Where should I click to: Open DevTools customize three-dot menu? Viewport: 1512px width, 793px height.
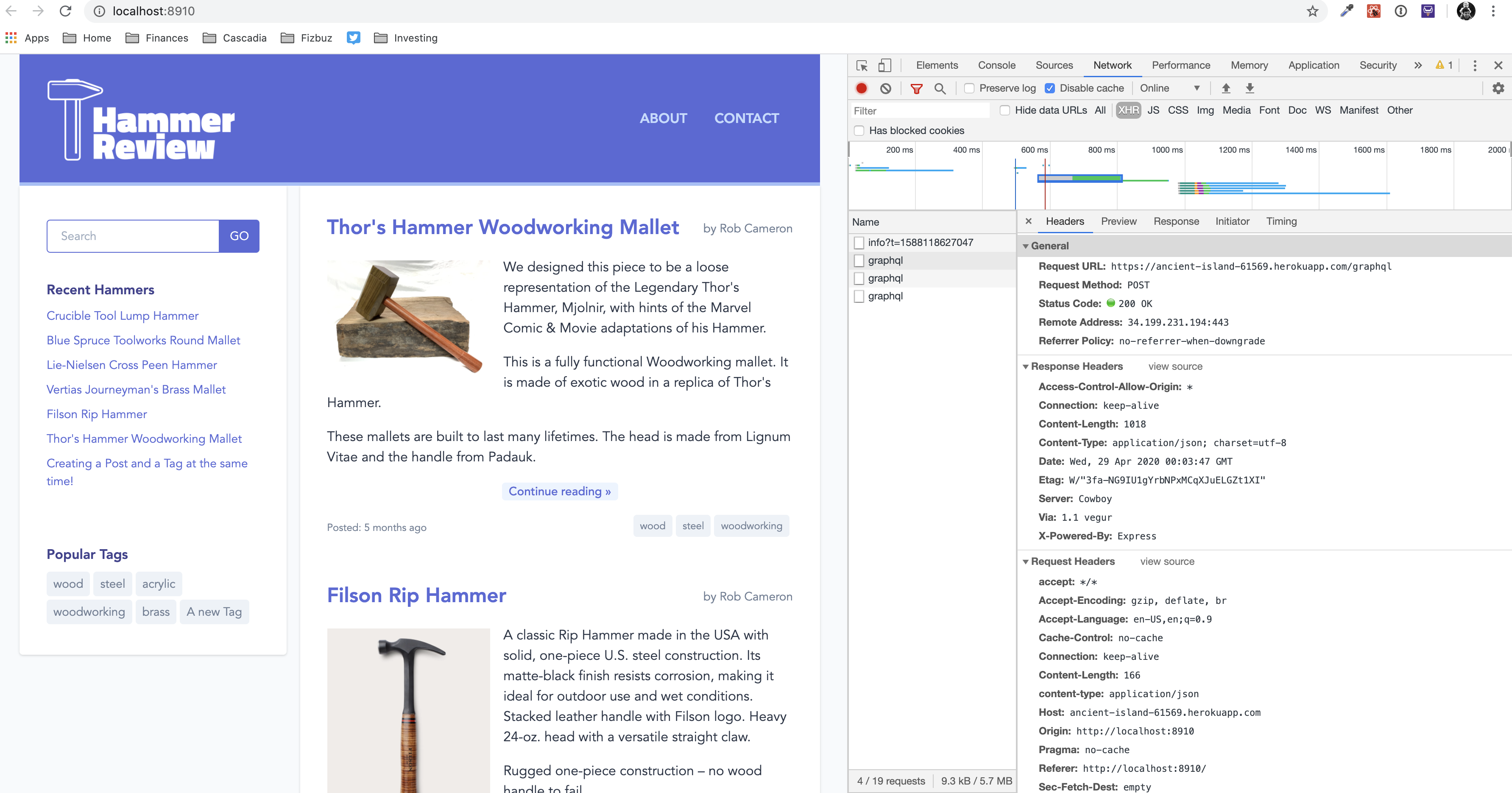pyautogui.click(x=1474, y=66)
